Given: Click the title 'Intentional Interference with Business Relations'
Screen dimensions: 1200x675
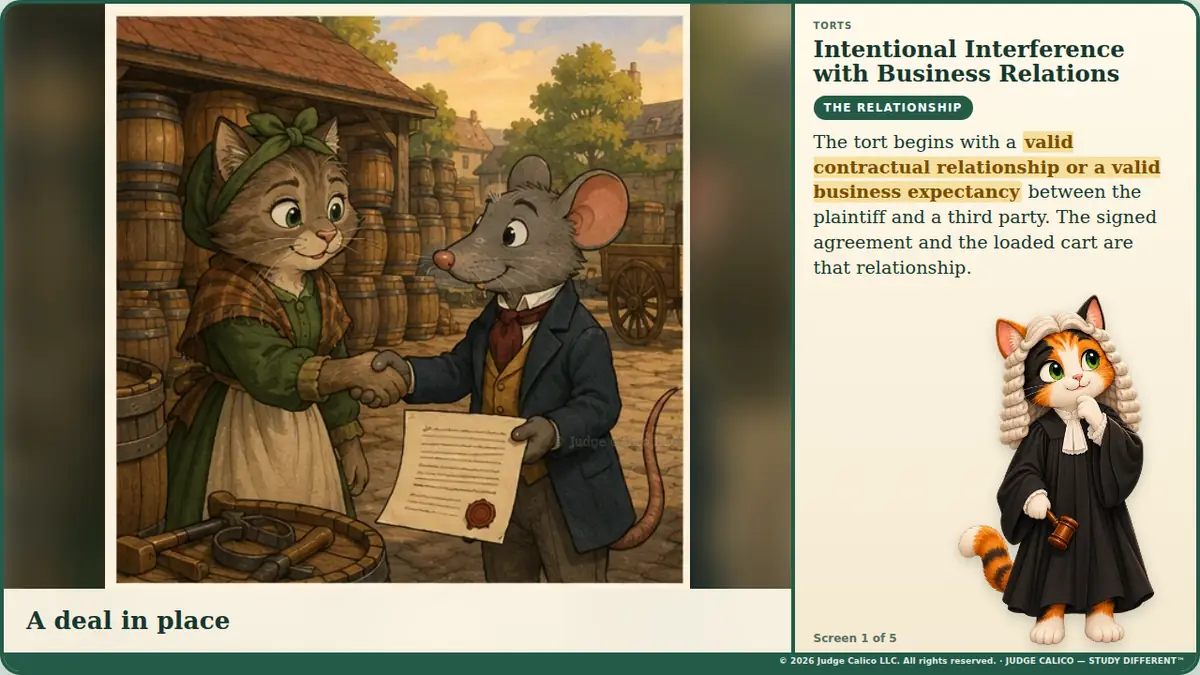Looking at the screenshot, I should pyautogui.click(x=968, y=61).
